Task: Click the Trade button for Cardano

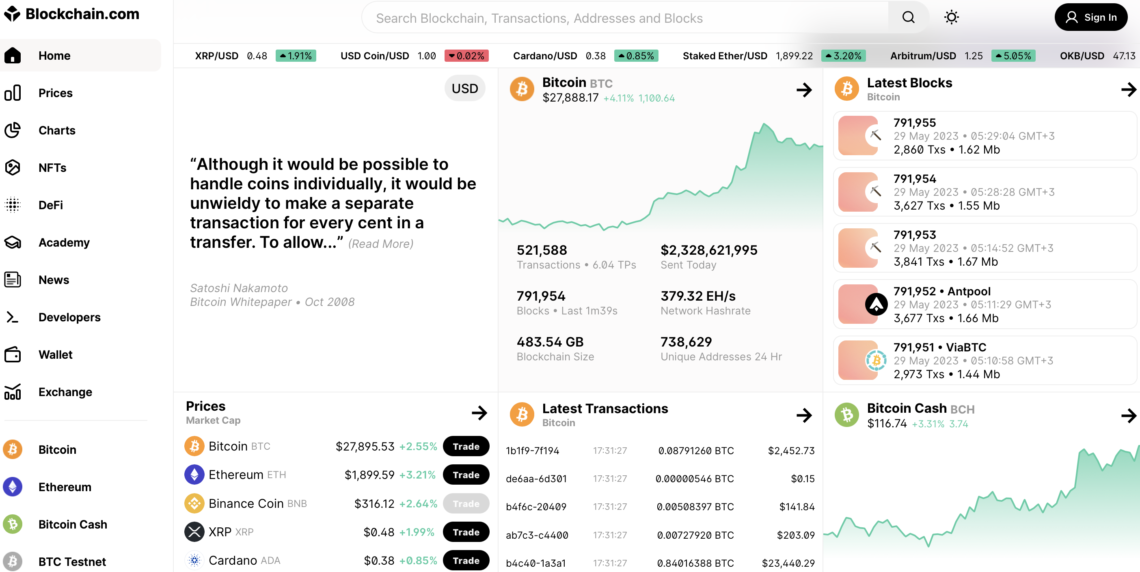Action: click(466, 560)
